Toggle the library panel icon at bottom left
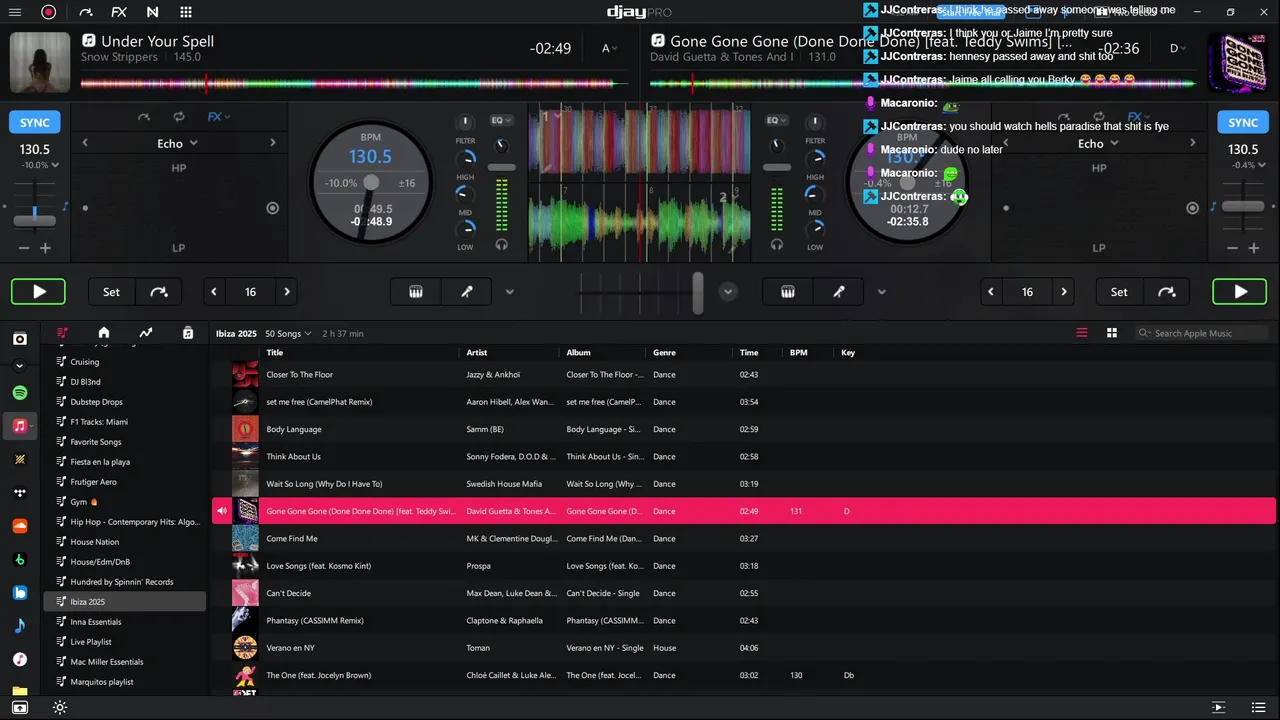The image size is (1280, 720). tap(19, 708)
